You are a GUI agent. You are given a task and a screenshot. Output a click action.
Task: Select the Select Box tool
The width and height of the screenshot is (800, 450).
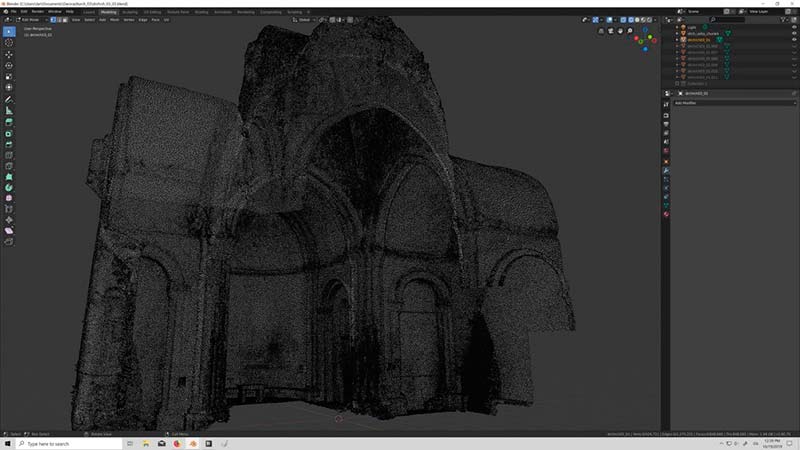(9, 32)
